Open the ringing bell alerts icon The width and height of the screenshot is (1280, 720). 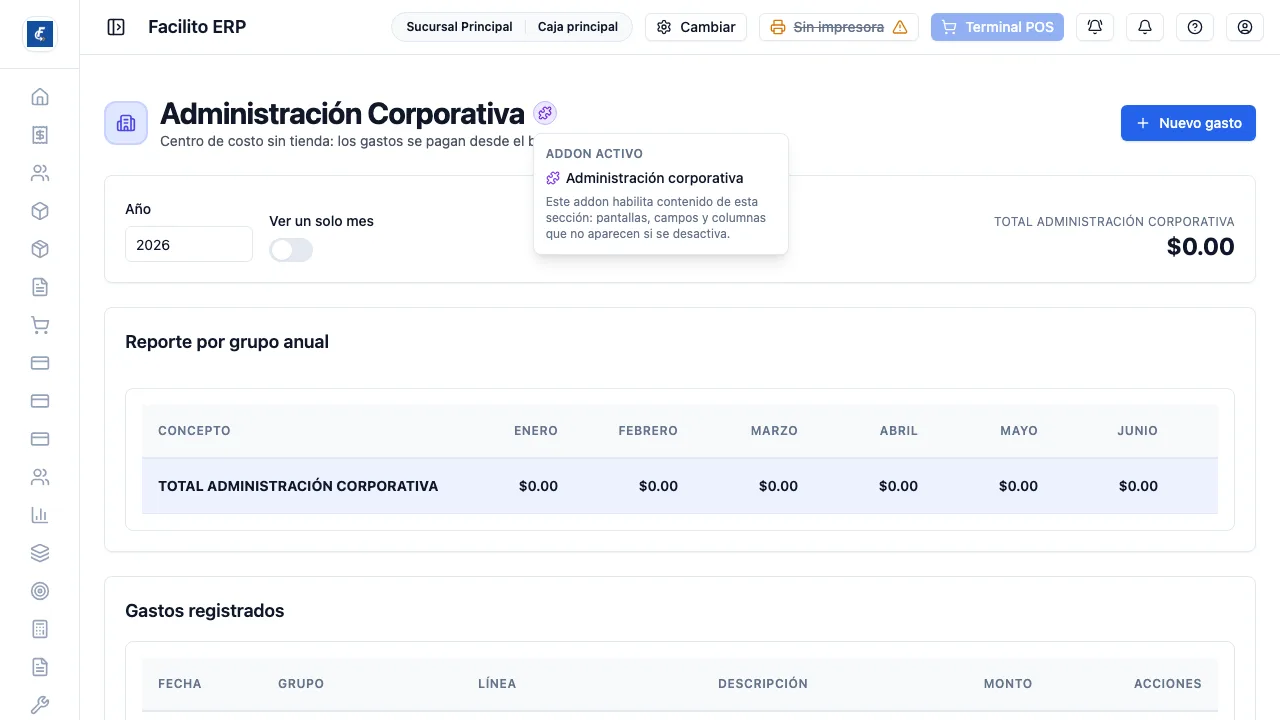1095,27
